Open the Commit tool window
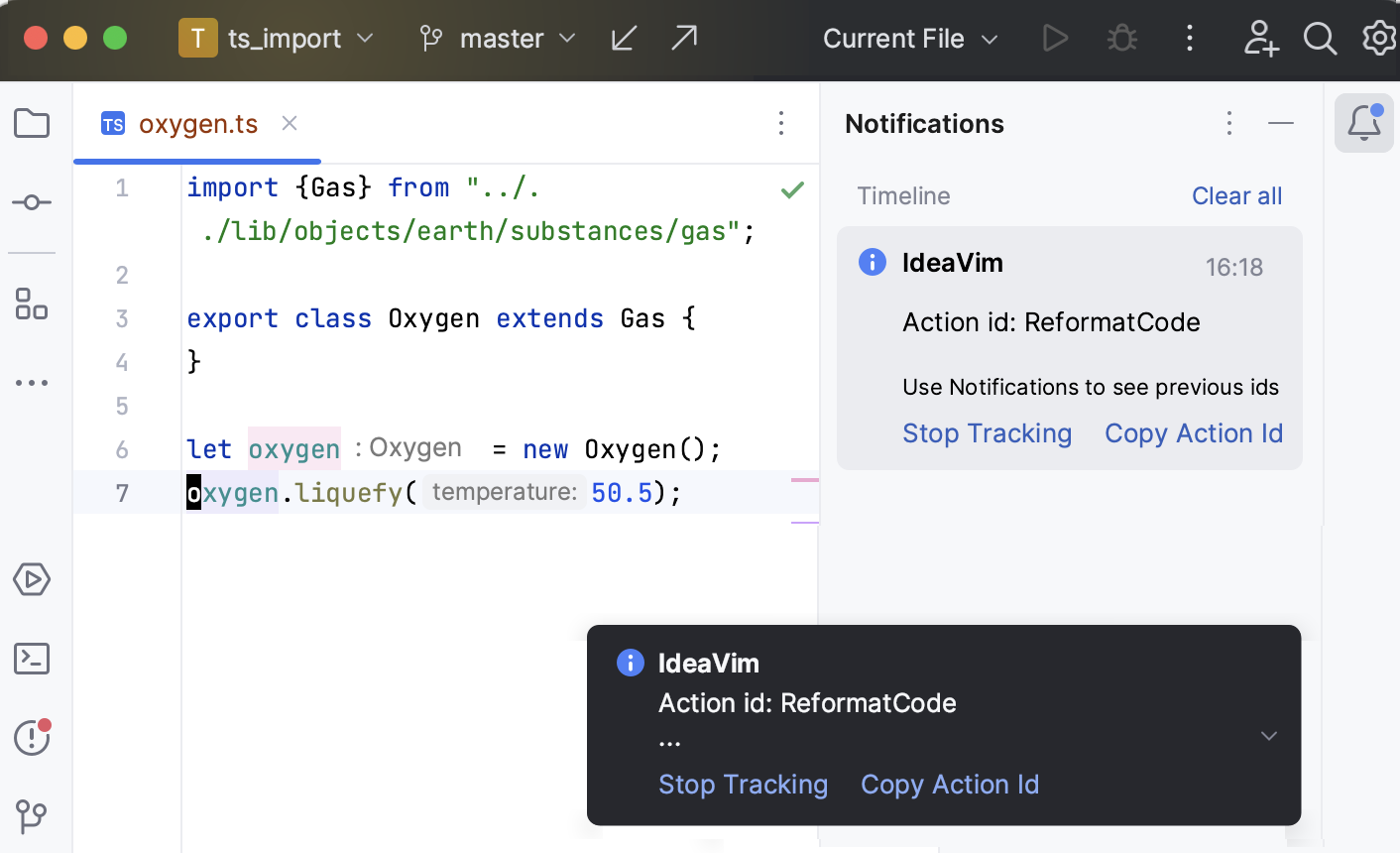 31,202
